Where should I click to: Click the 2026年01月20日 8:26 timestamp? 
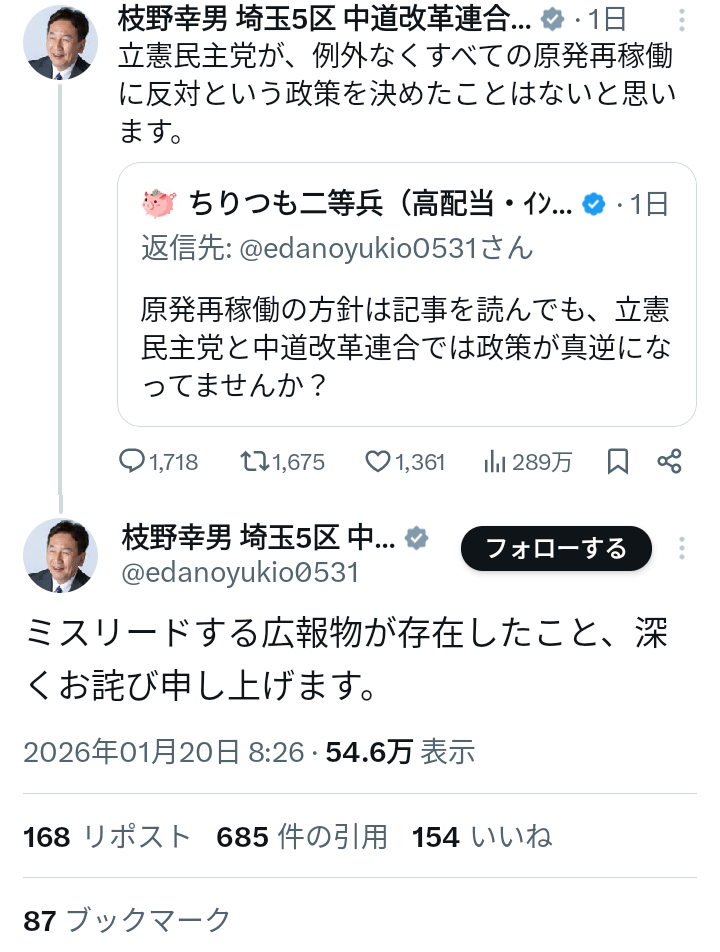(164, 752)
